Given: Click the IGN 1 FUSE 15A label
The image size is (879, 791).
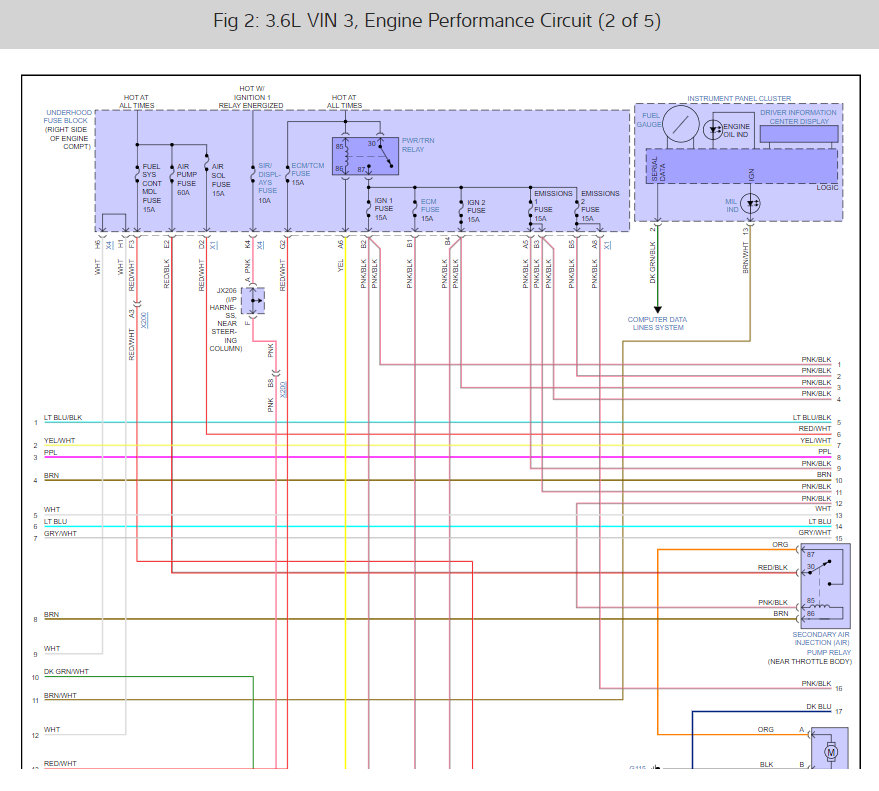Looking at the screenshot, I should (x=382, y=209).
